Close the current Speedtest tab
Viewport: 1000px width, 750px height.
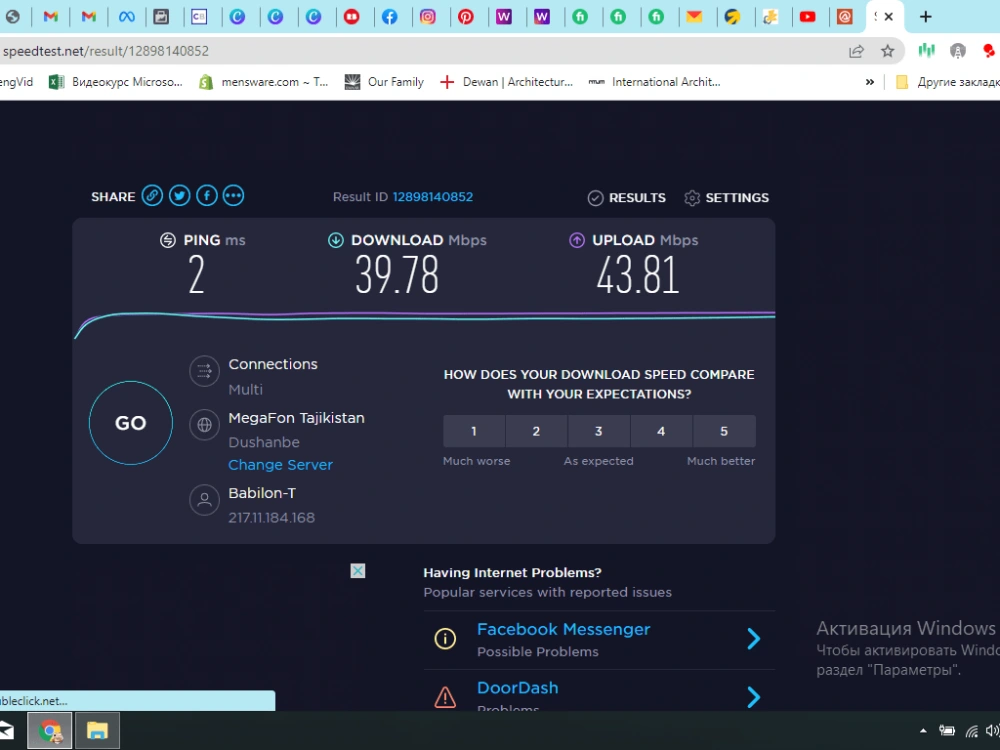pos(888,17)
